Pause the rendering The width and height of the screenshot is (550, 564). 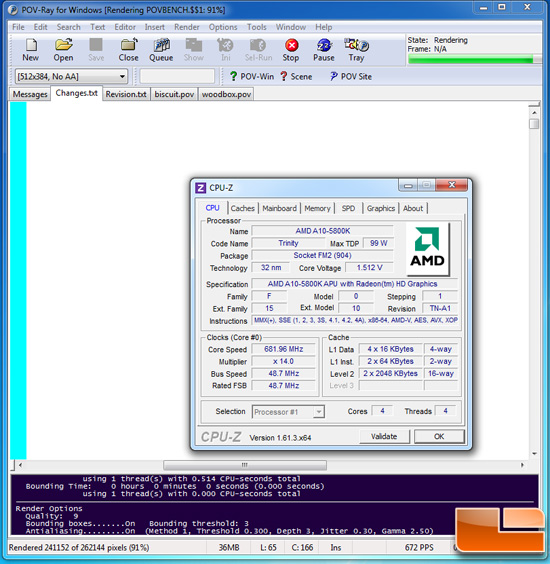pyautogui.click(x=324, y=50)
